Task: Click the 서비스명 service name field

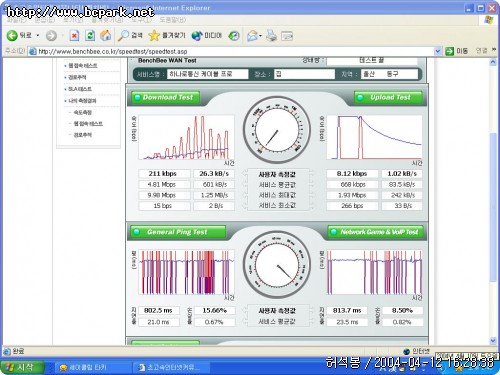Action: [208, 74]
